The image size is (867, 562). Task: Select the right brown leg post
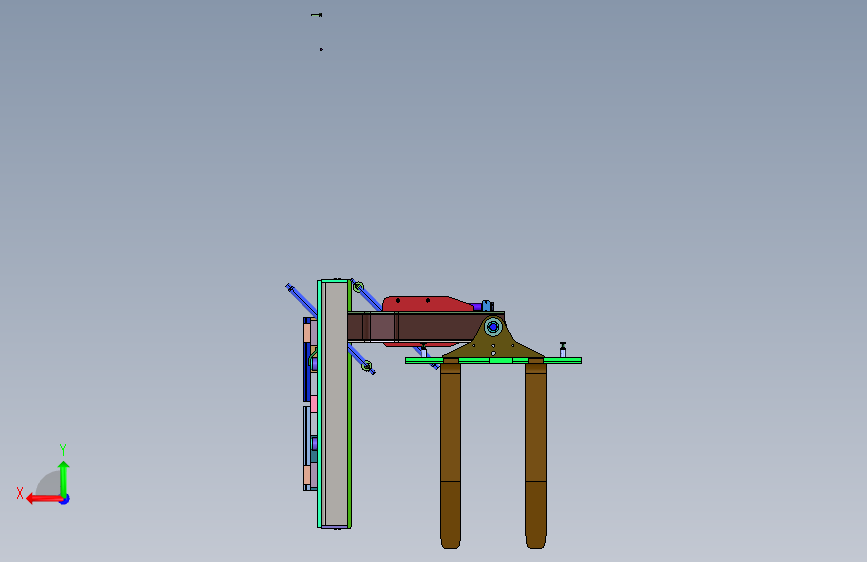click(536, 454)
